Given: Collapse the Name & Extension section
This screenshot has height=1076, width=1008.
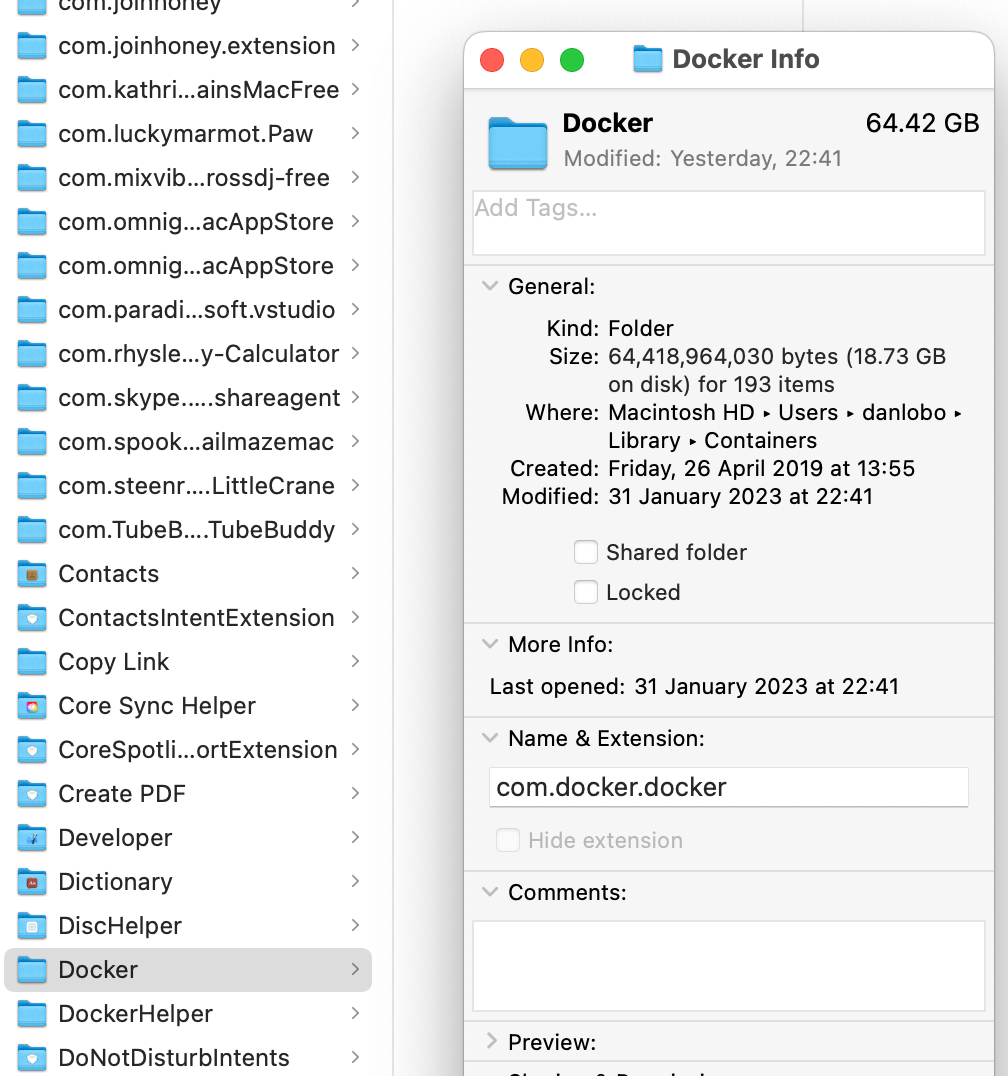Looking at the screenshot, I should point(490,738).
